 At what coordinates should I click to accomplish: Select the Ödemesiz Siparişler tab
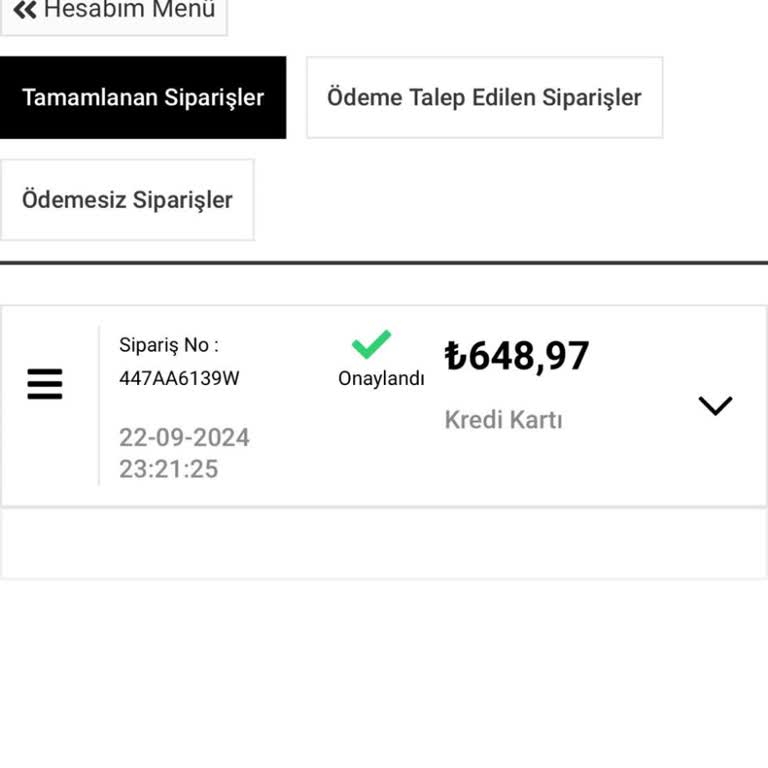tap(127, 199)
